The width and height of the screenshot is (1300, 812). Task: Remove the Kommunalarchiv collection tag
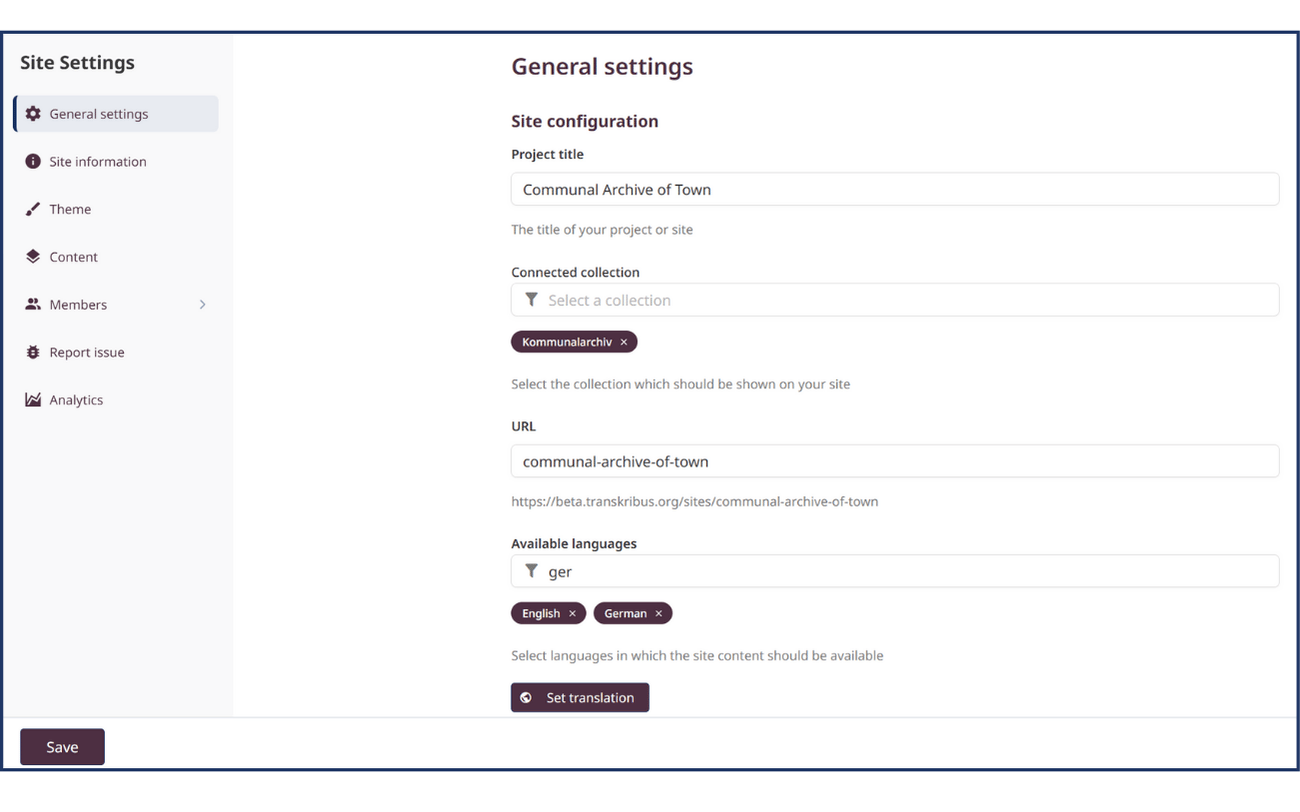coord(623,341)
